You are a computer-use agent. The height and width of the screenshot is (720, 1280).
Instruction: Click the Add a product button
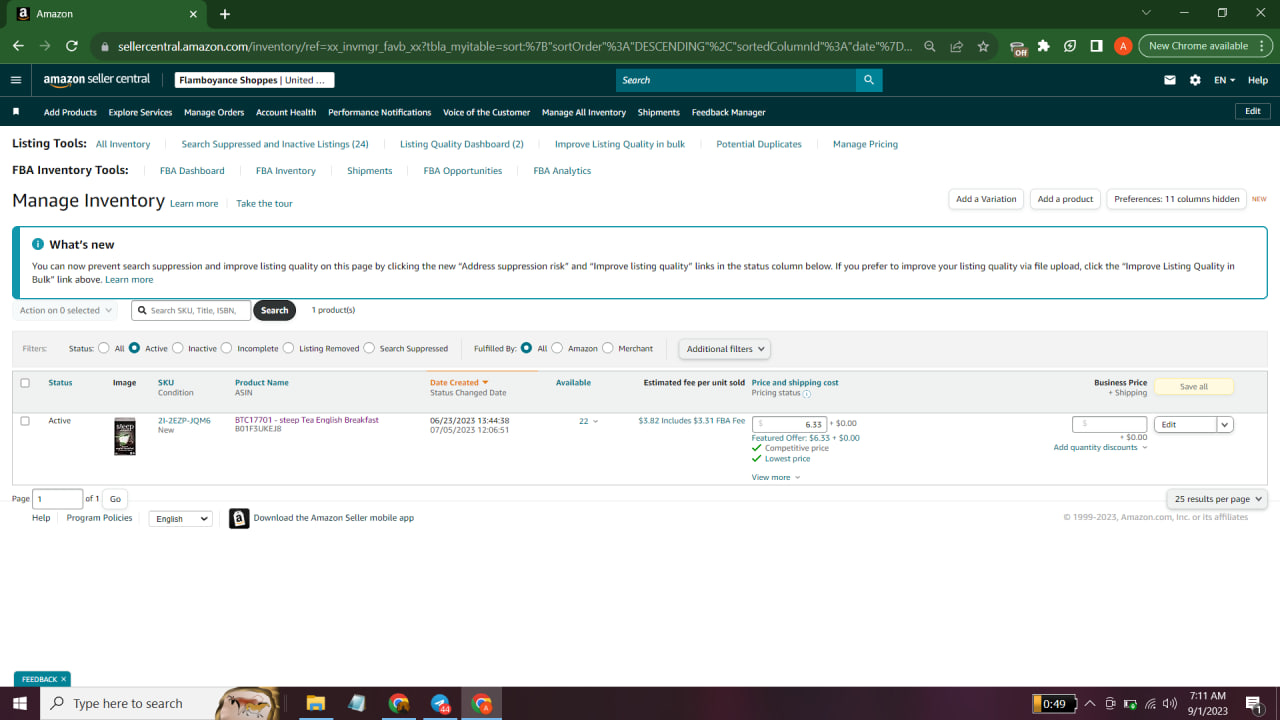[x=1065, y=199]
